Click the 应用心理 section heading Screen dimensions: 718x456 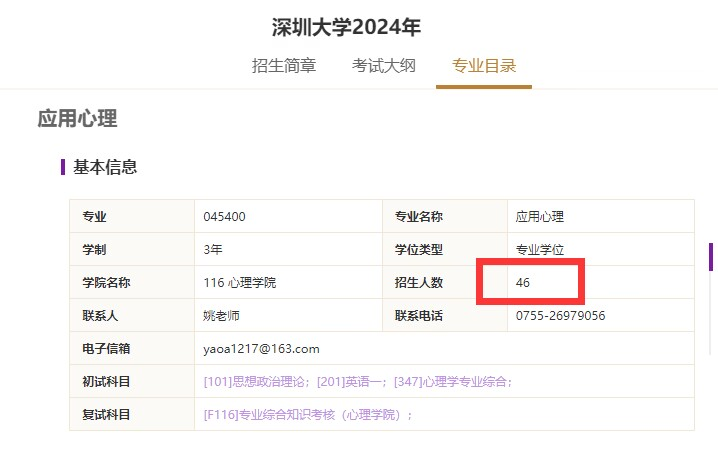(77, 118)
